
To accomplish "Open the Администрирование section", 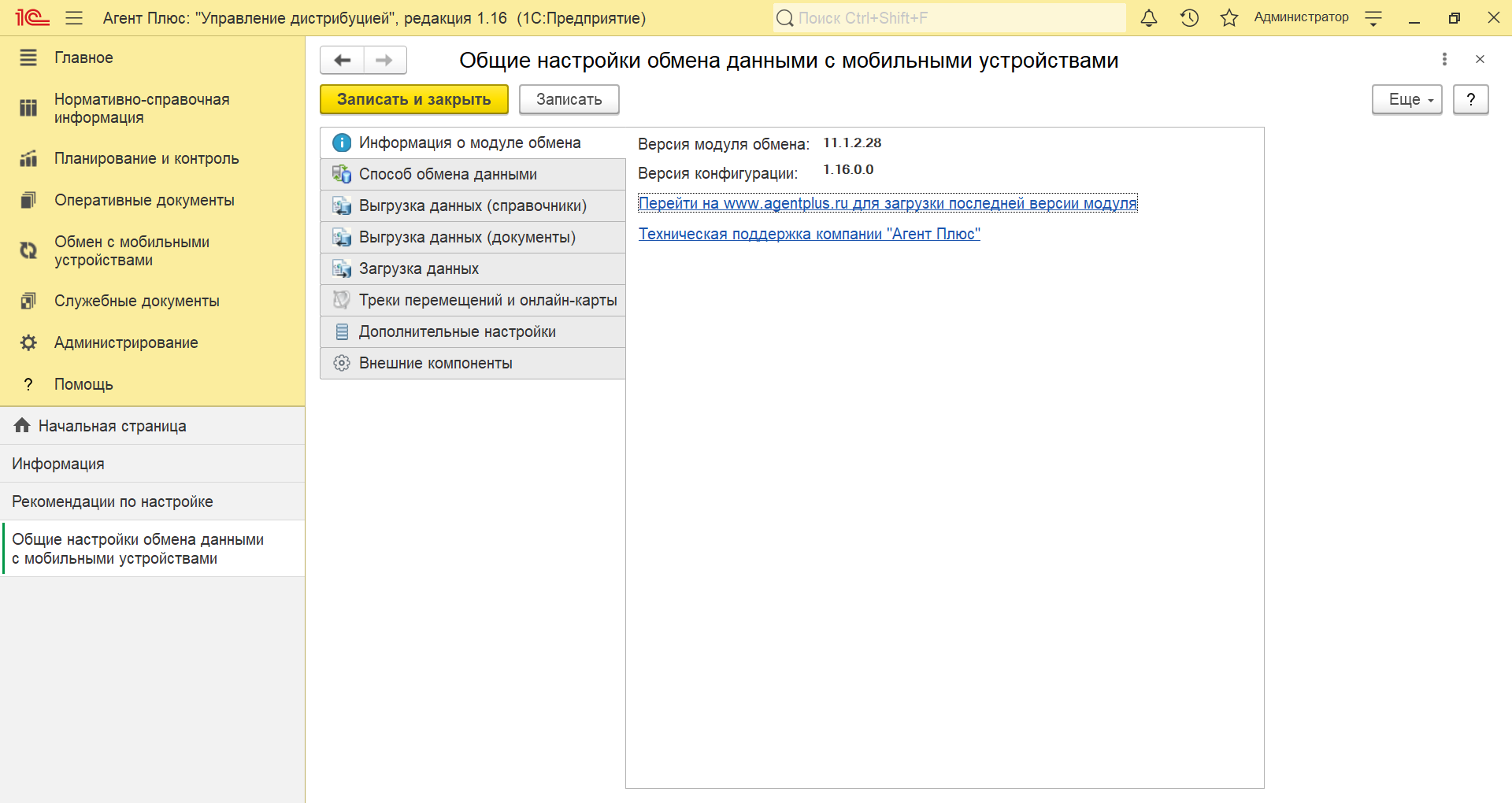I will [x=126, y=342].
